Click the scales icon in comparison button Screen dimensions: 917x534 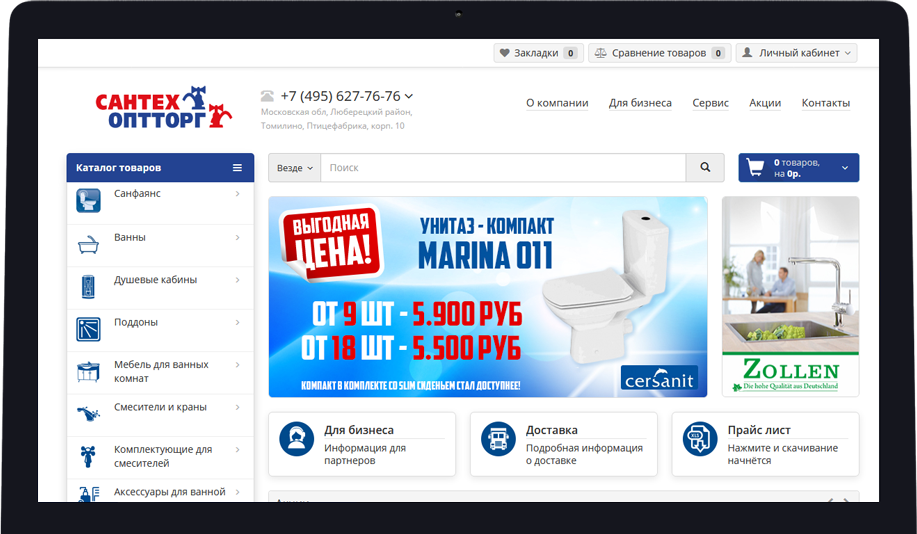pos(600,53)
